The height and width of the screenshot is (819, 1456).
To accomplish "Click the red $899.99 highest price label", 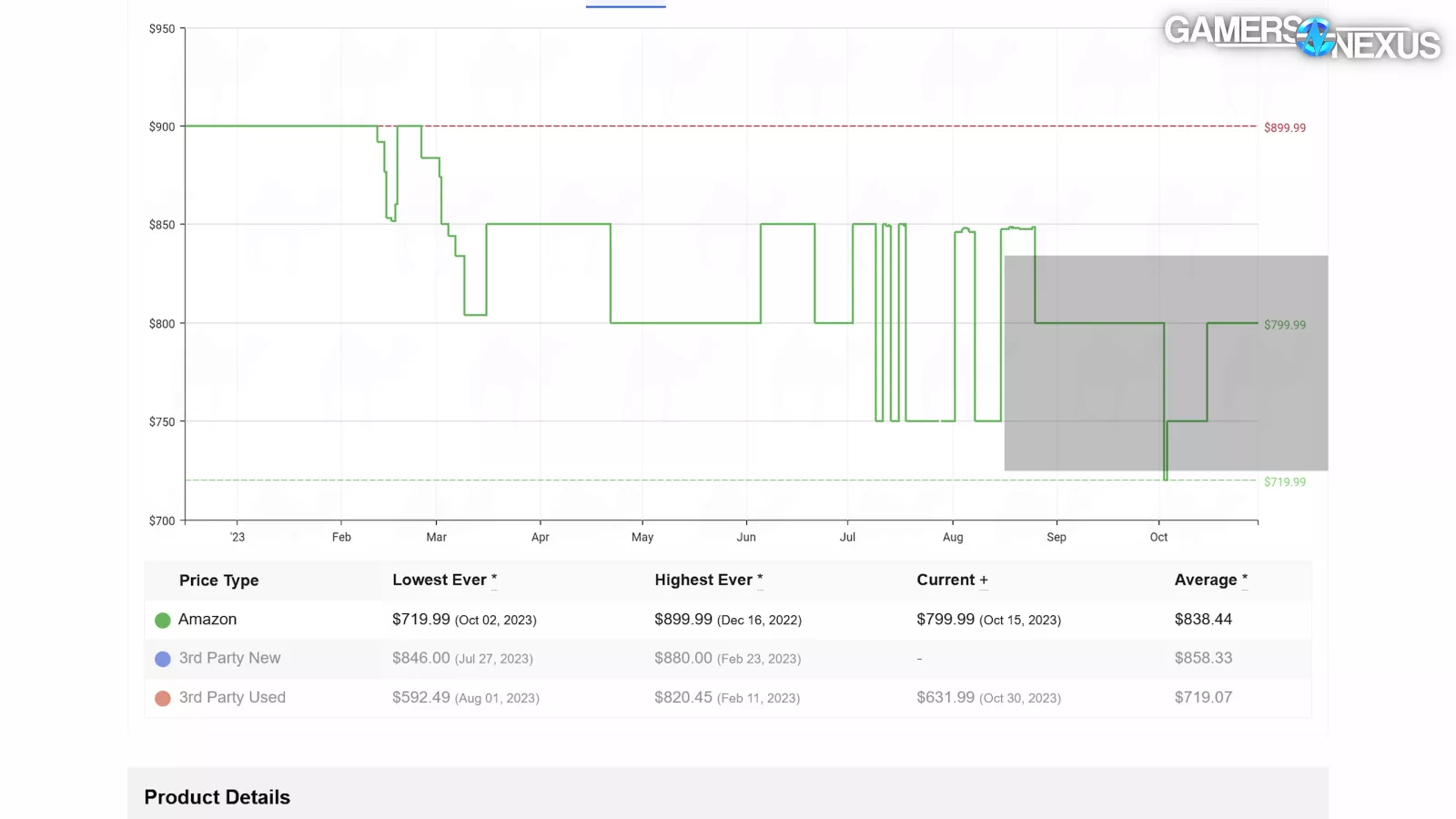I will point(1284,128).
